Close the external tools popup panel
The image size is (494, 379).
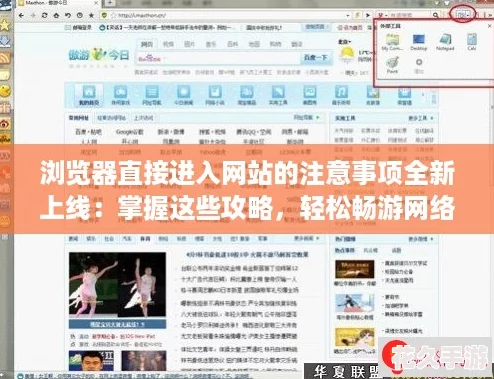click(489, 26)
